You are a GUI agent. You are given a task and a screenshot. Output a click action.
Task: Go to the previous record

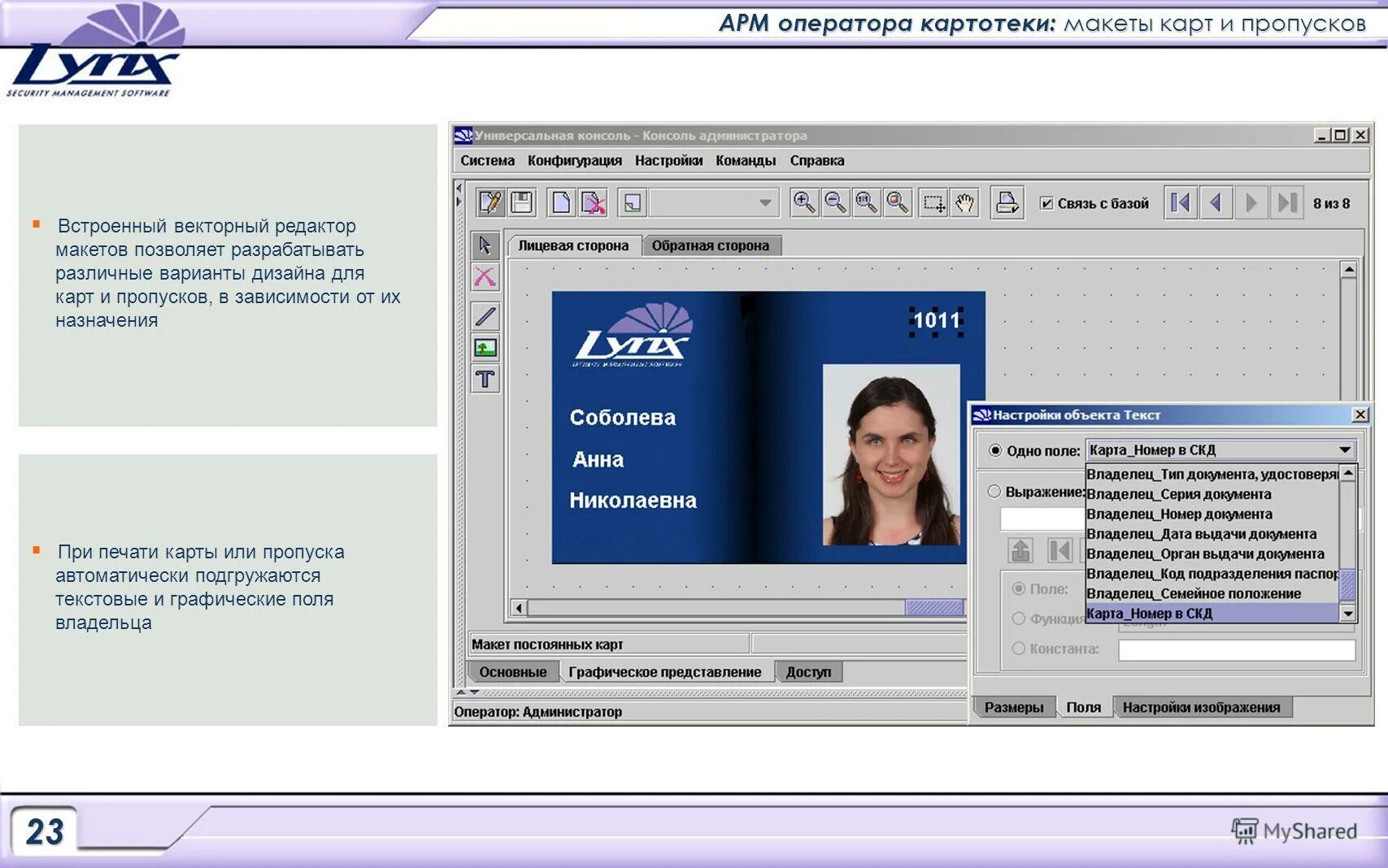1216,202
